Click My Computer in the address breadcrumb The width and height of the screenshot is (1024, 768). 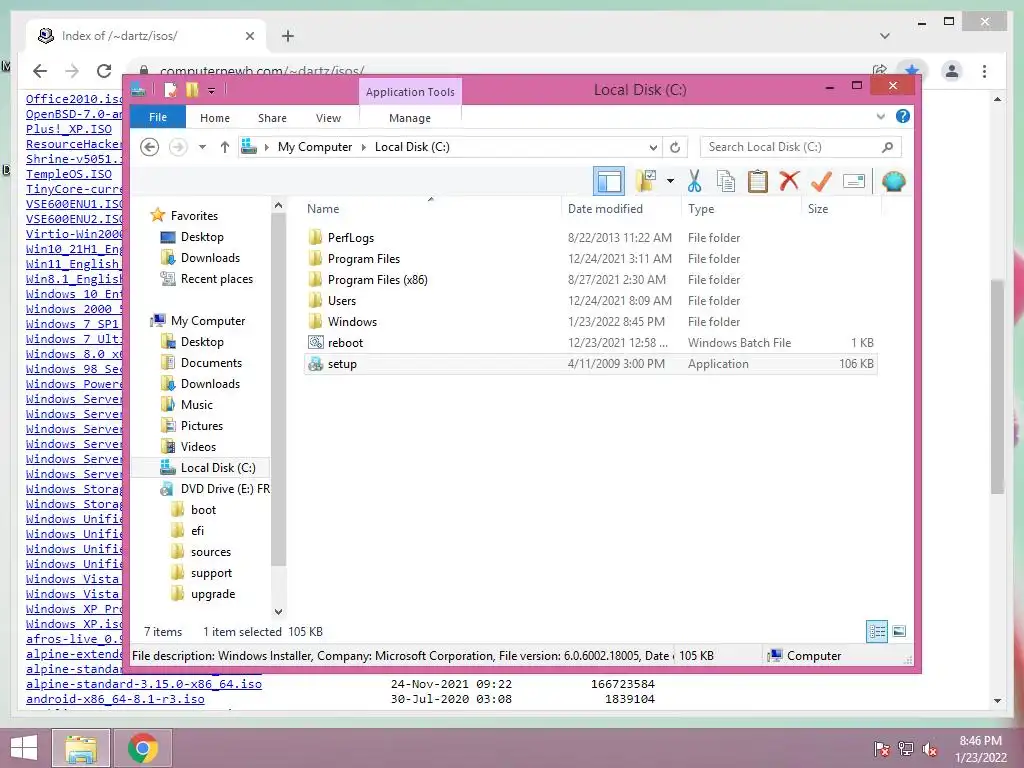click(315, 147)
